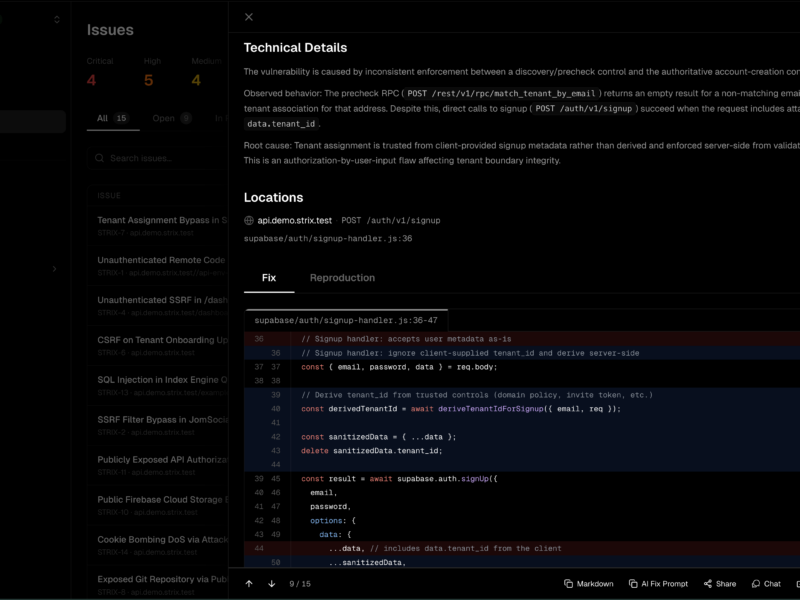
Task: Select the Fix tab
Action: (x=269, y=278)
